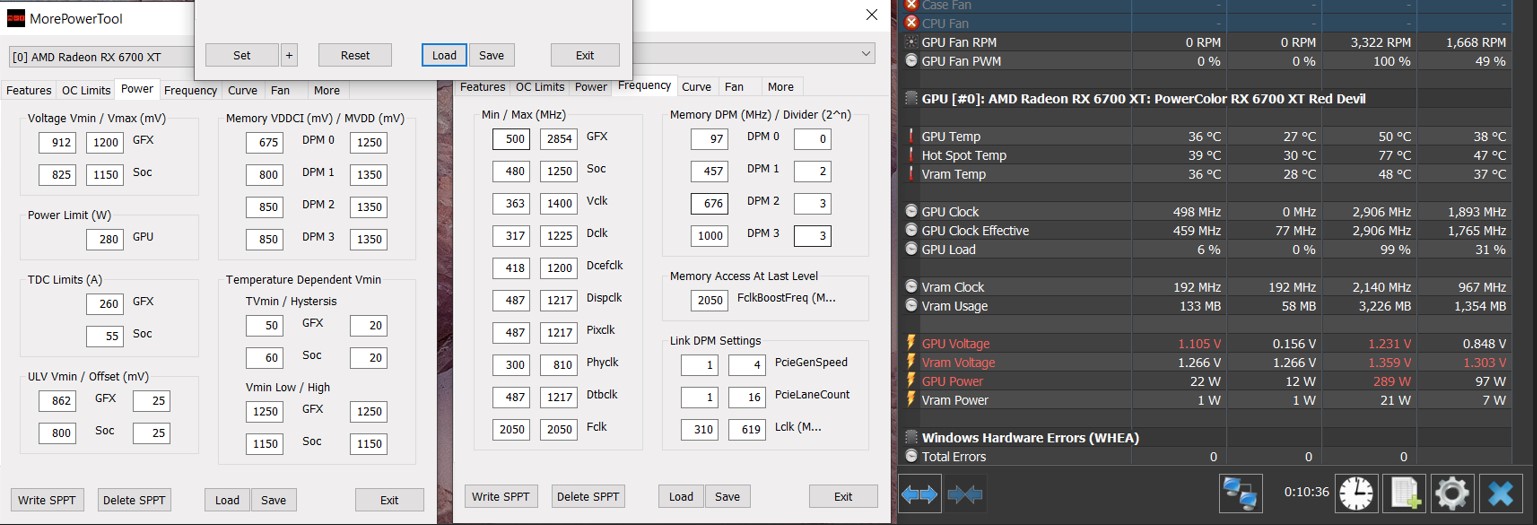Click ULV Vmin GFX field showing 862

point(57,401)
